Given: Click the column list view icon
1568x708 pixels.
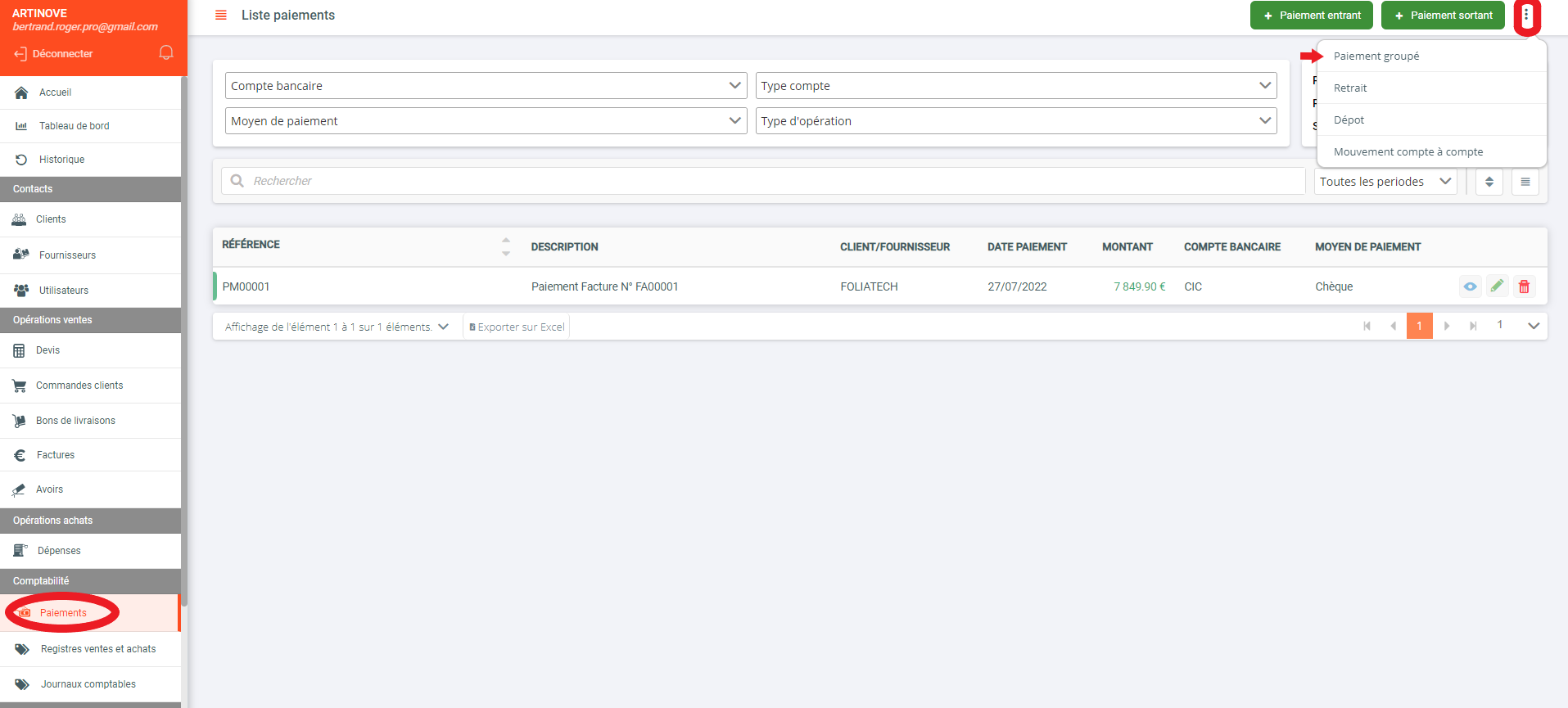Looking at the screenshot, I should click(1525, 182).
